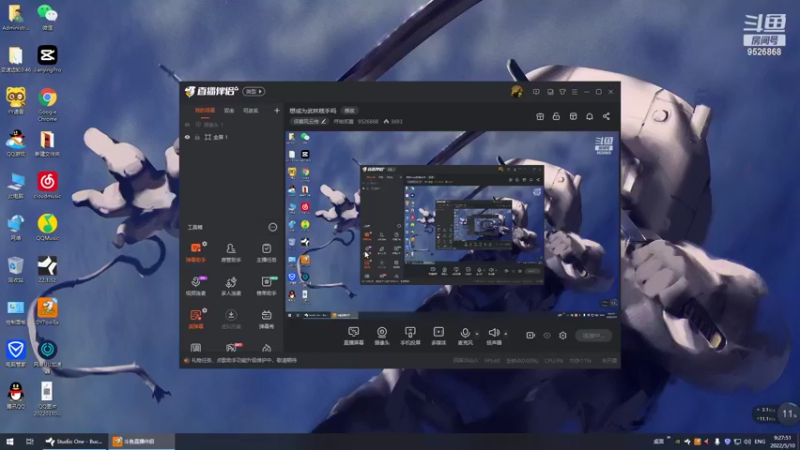Switch to Studio One taskbar button
This screenshot has height=450, width=800.
pyautogui.click(x=74, y=441)
